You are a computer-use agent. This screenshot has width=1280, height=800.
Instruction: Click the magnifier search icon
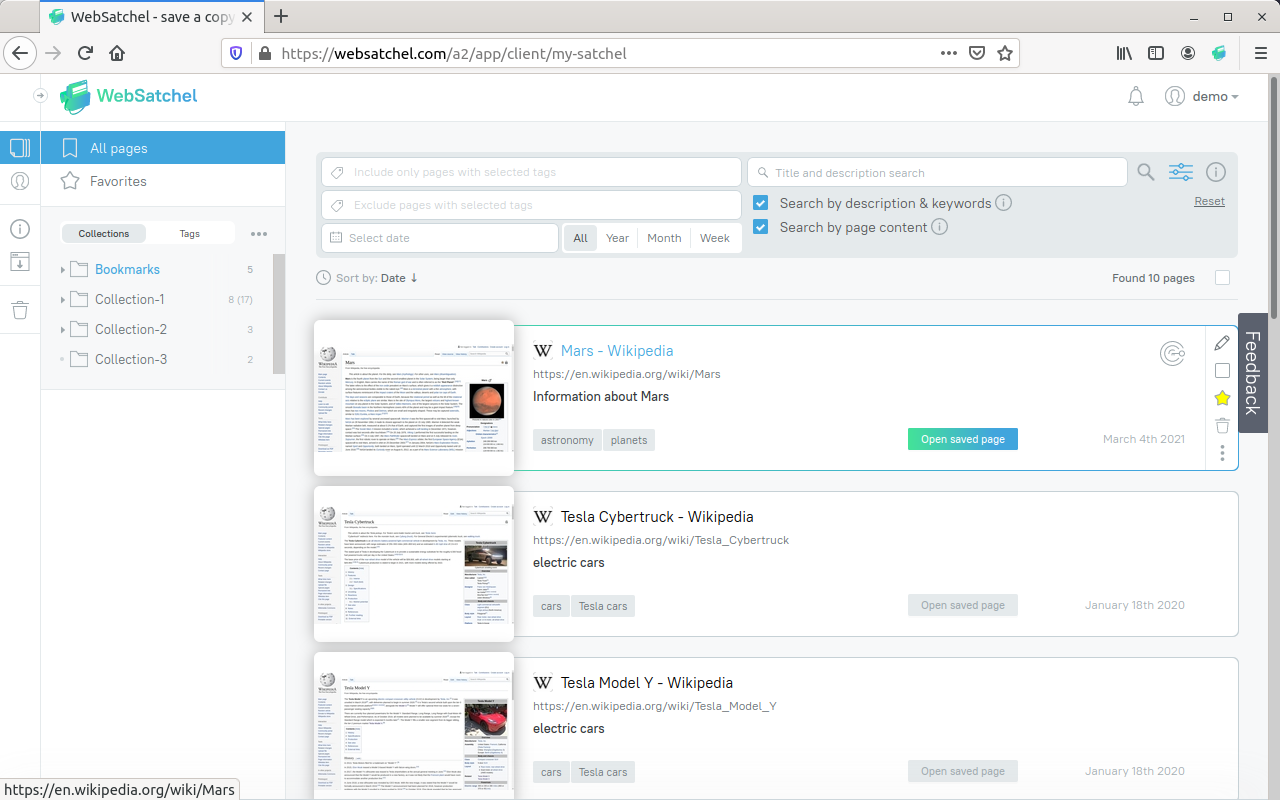click(1146, 172)
